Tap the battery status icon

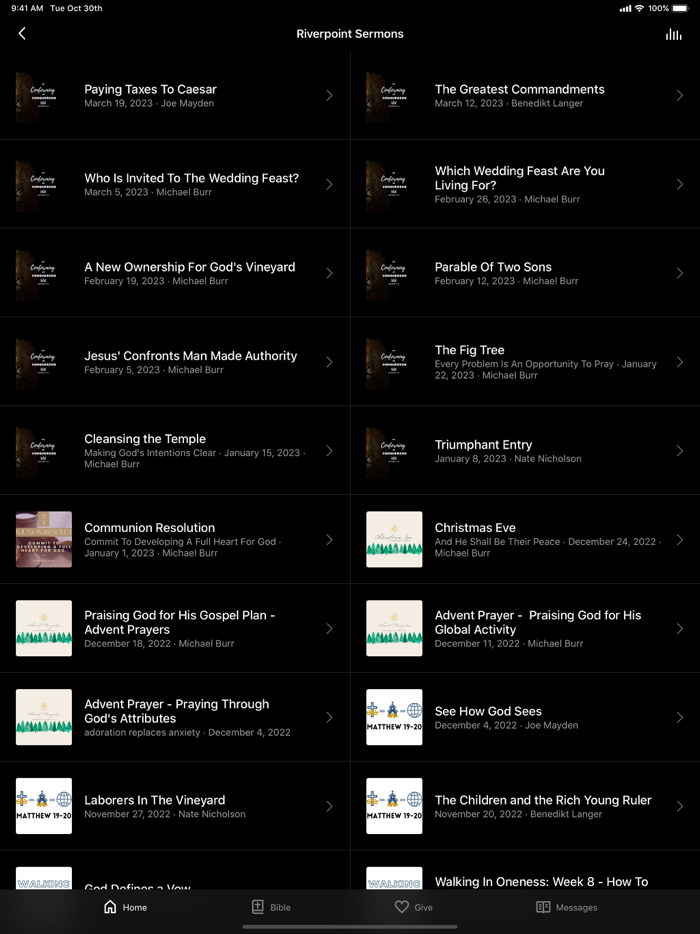click(680, 8)
